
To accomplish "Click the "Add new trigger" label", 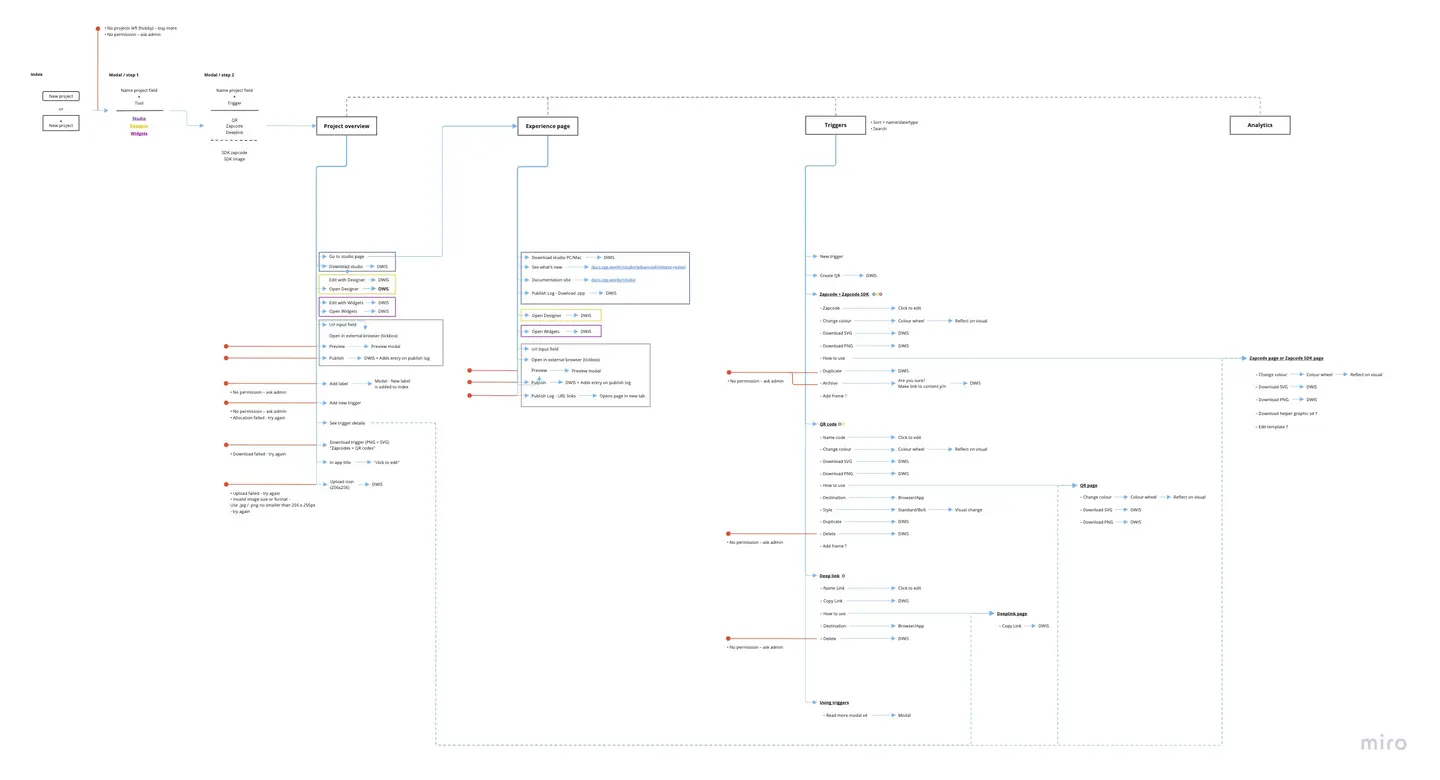I will [x=345, y=403].
